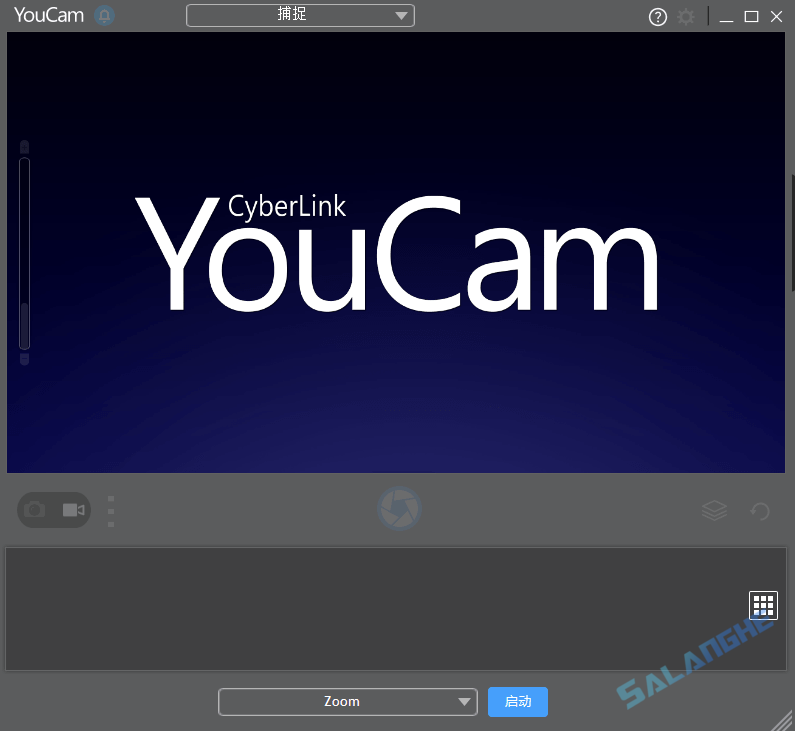Switch to video recording mode
This screenshot has width=795, height=731.
(74, 509)
